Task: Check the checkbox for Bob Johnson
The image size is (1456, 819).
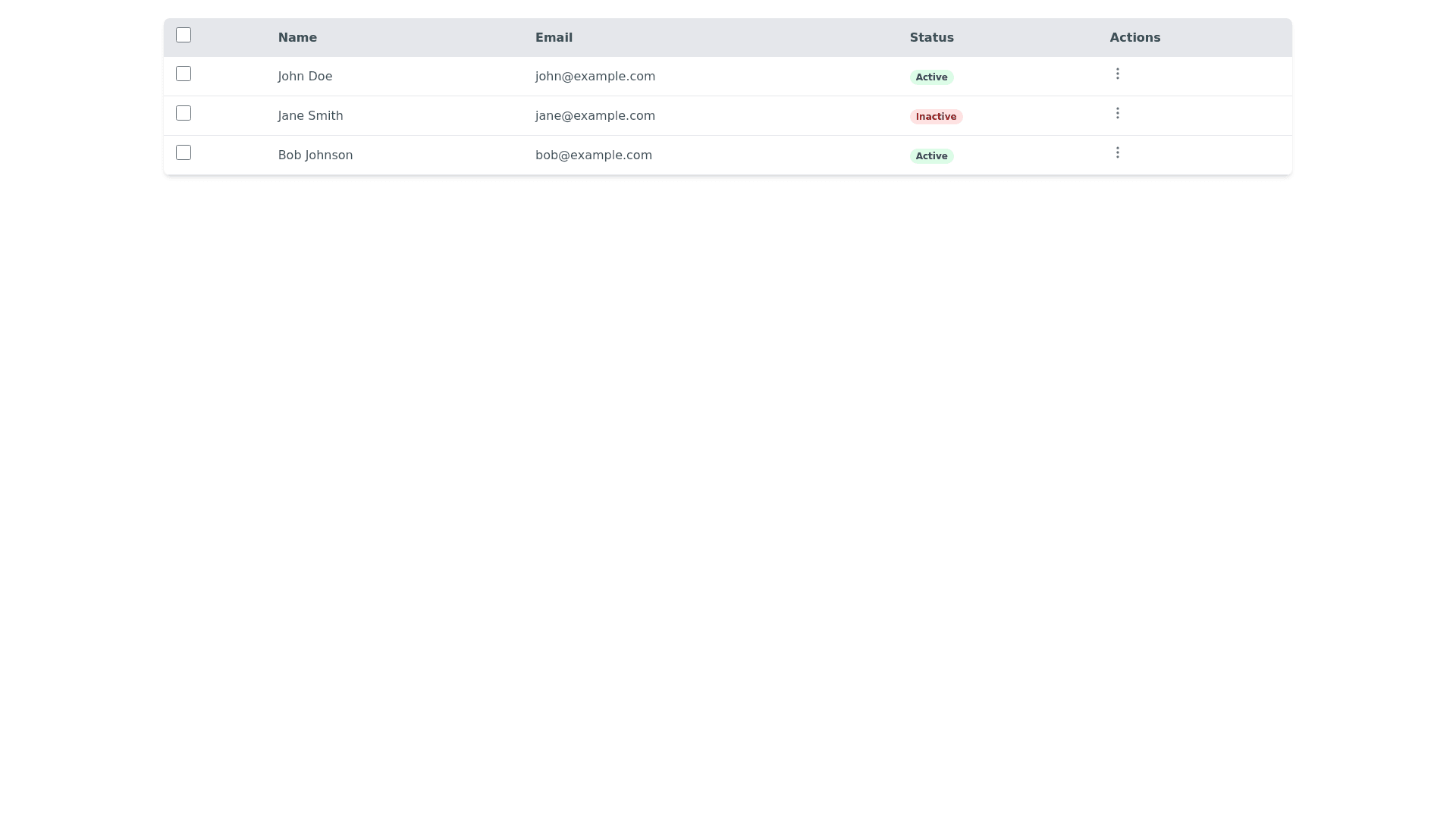Action: click(x=183, y=152)
